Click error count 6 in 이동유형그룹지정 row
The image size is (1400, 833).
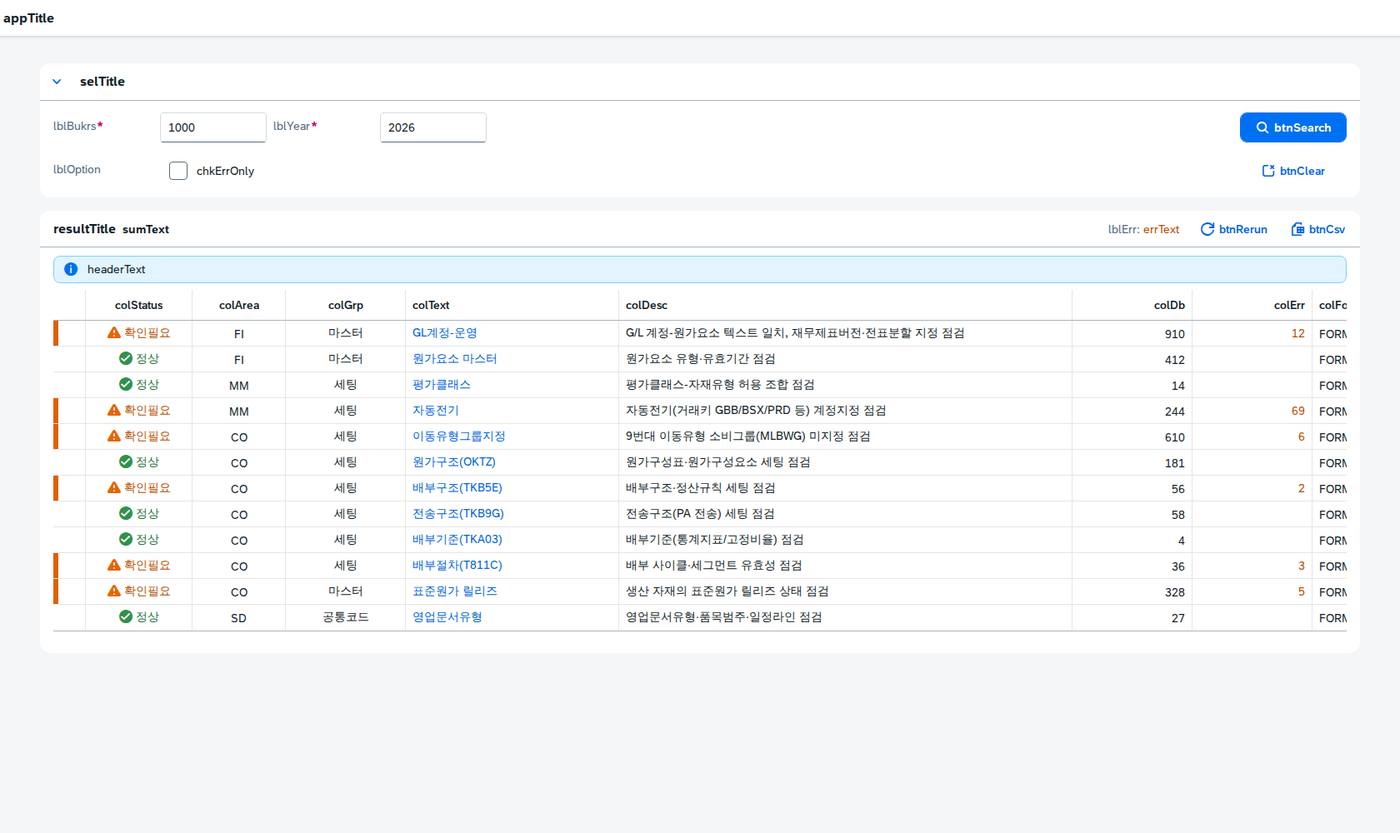1301,437
